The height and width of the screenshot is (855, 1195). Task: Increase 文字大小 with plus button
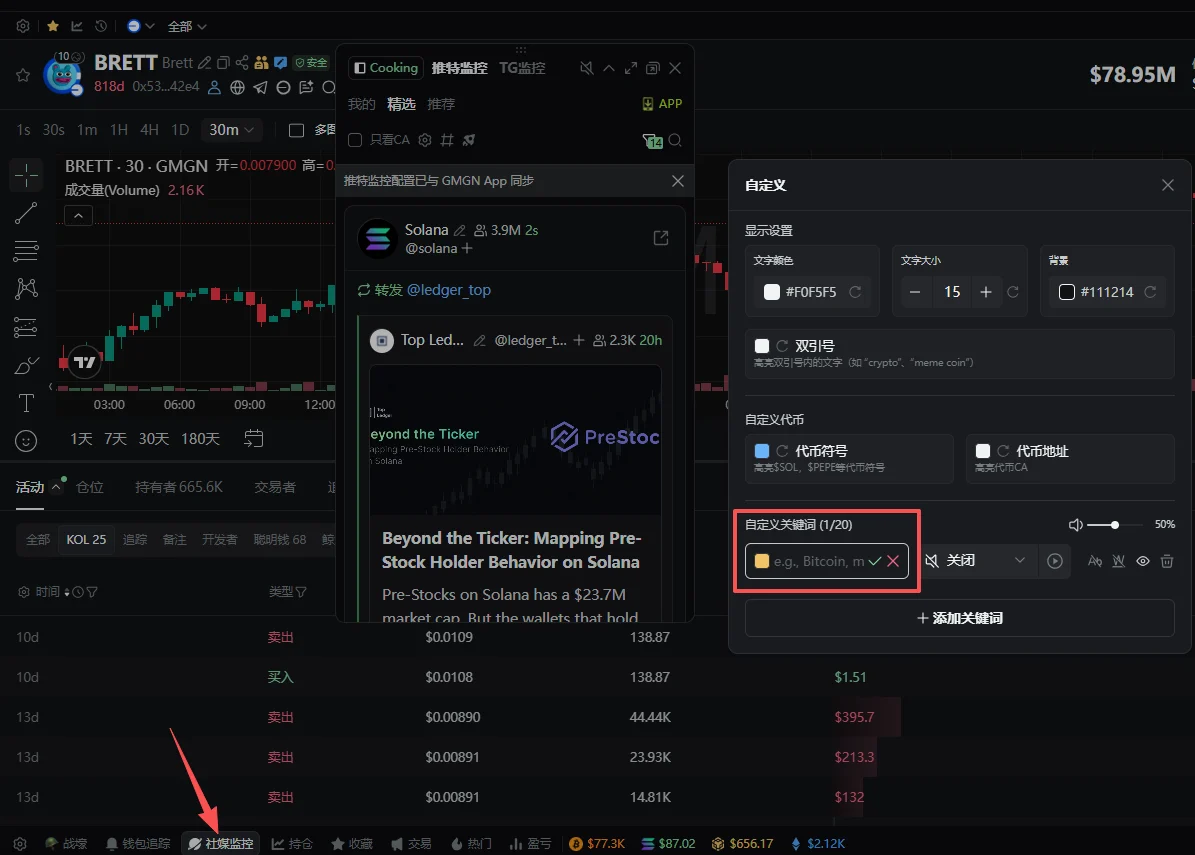coord(985,292)
